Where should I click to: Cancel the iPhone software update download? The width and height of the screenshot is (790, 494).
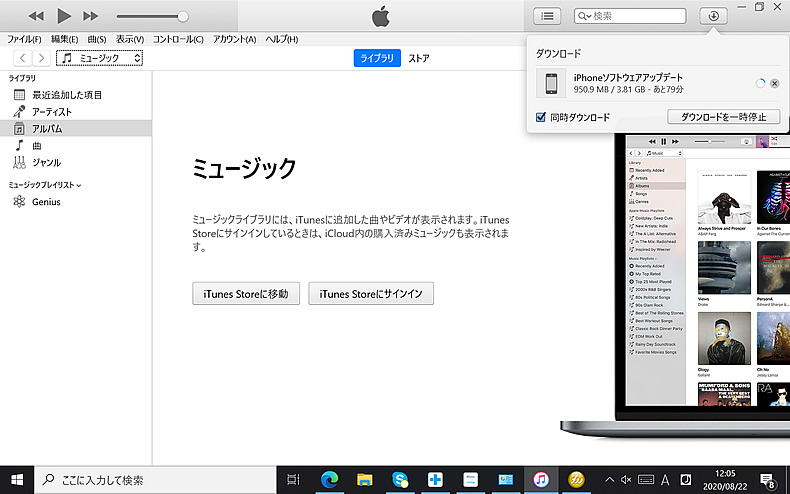[x=775, y=84]
